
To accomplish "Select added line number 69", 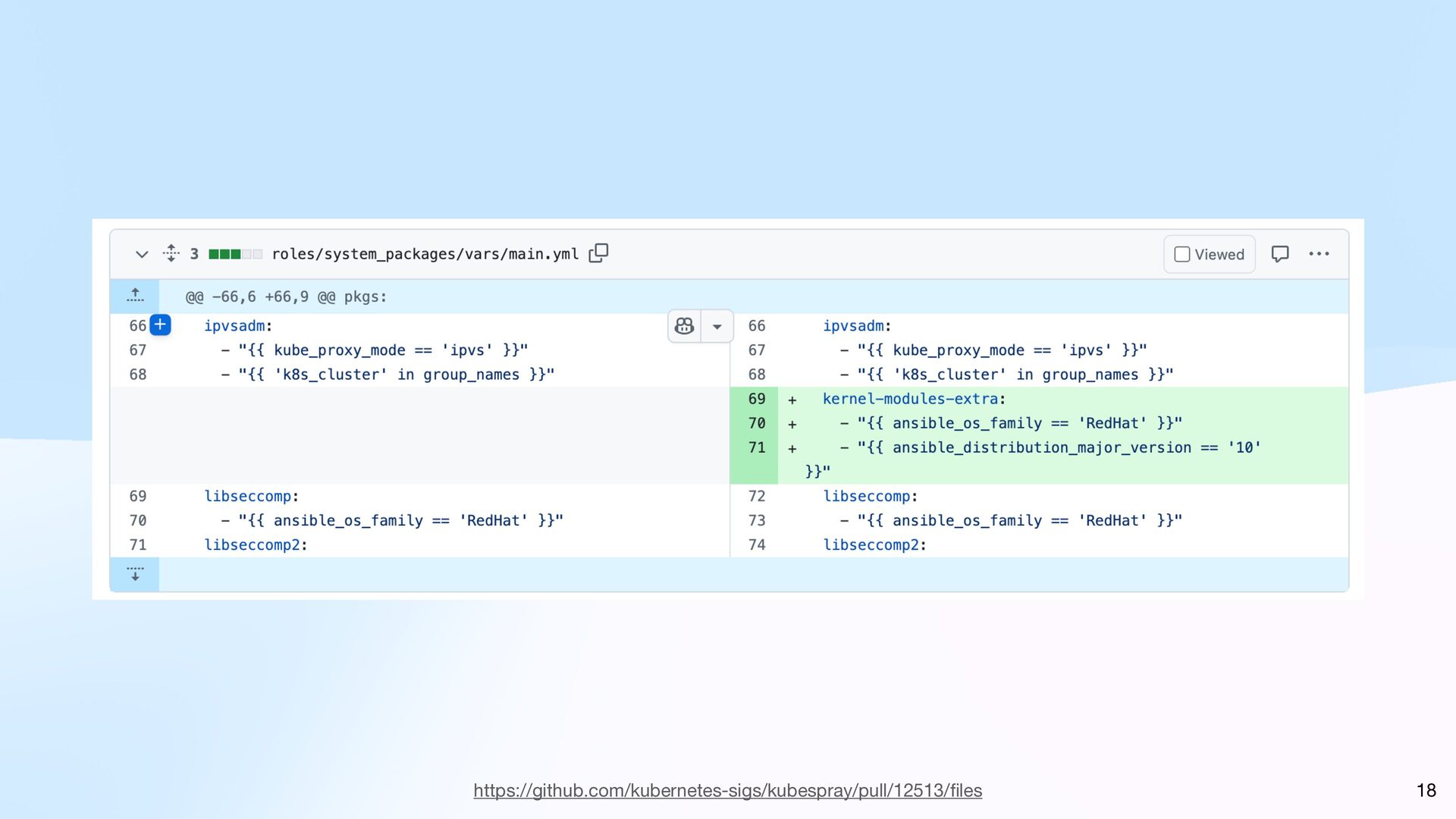I will pos(756,399).
